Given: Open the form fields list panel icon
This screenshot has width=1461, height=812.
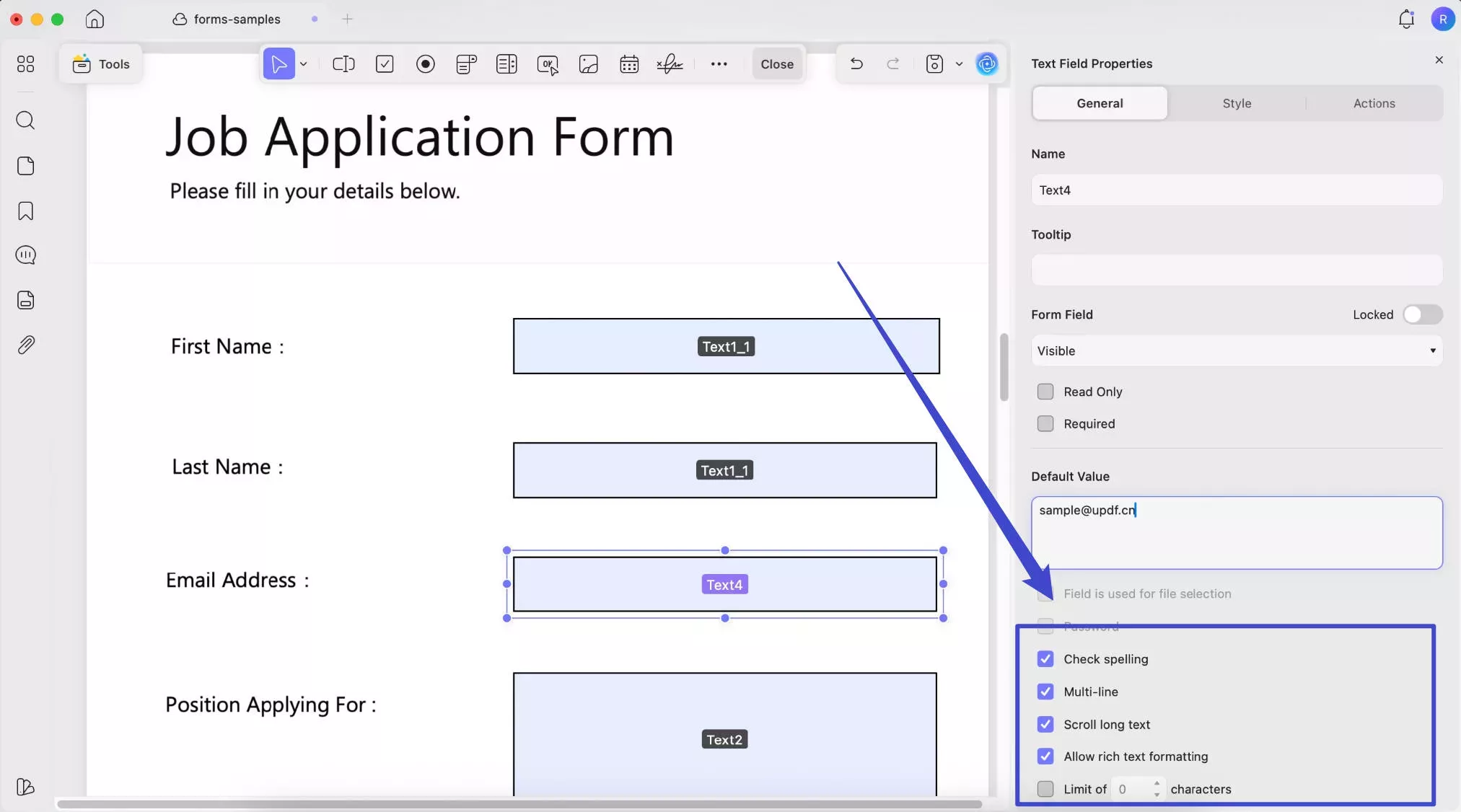Looking at the screenshot, I should coord(25,300).
